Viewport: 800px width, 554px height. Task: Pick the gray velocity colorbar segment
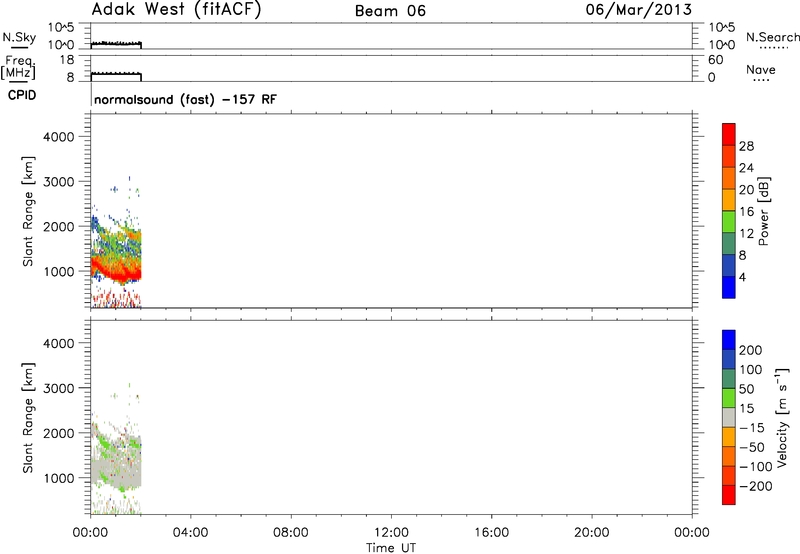[x=729, y=417]
